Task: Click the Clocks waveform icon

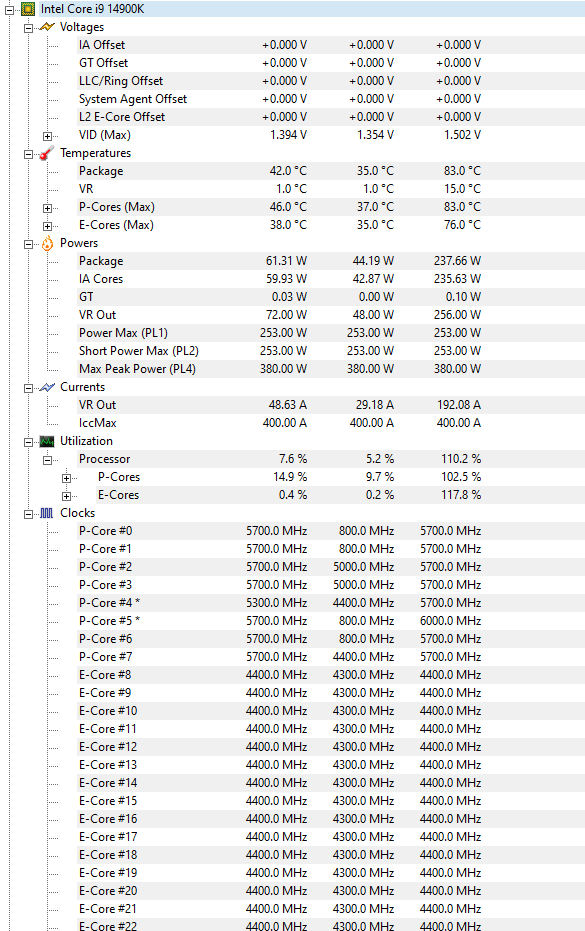Action: [x=47, y=513]
